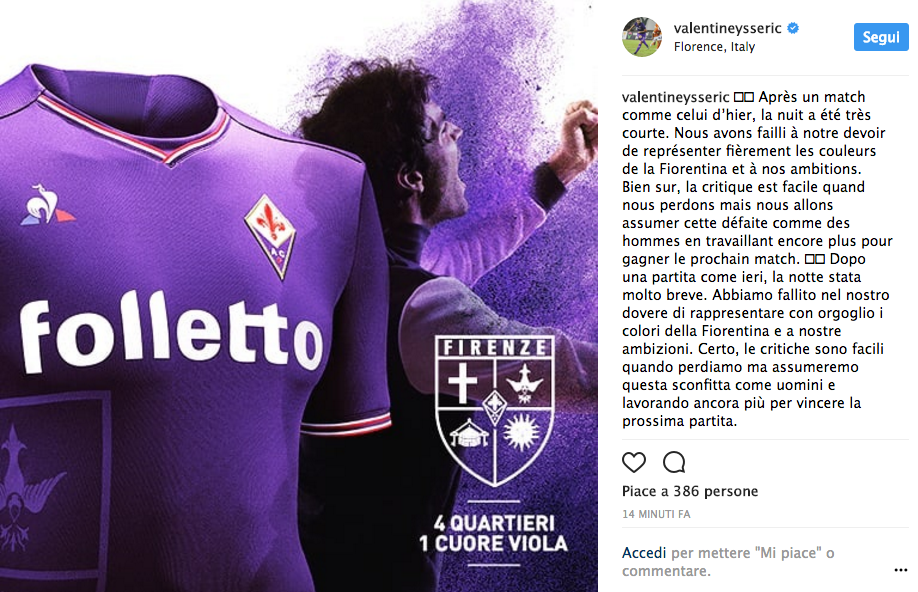Open valentineysseric profile picture

pyautogui.click(x=642, y=37)
